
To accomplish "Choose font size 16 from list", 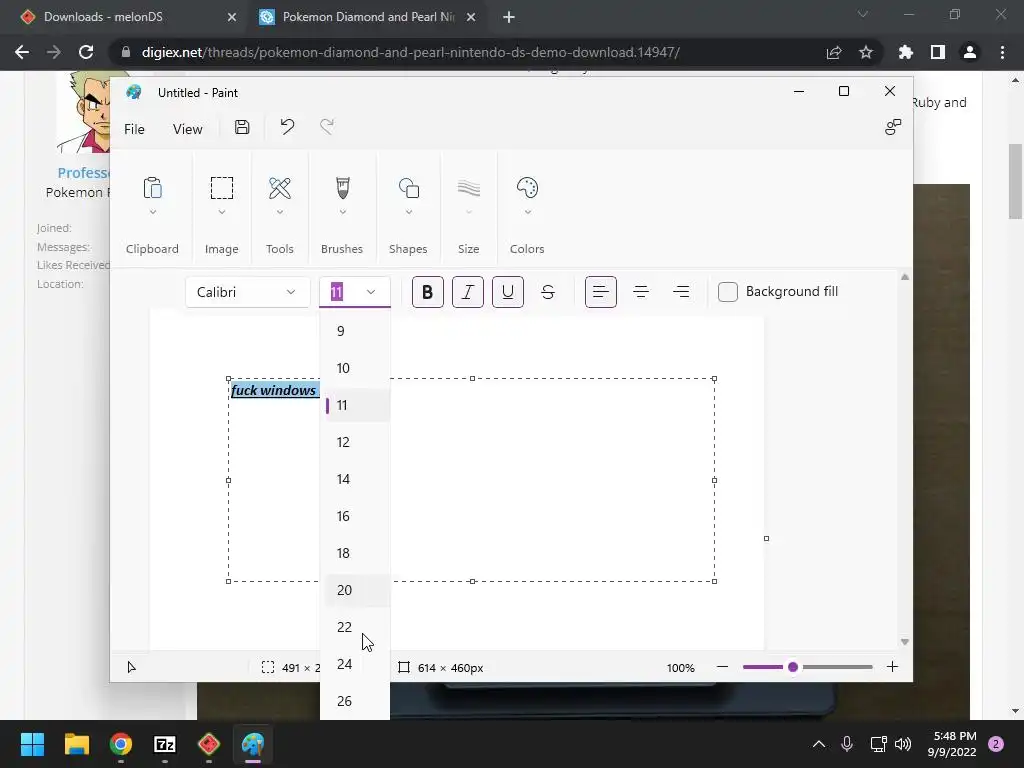I will coord(355,517).
